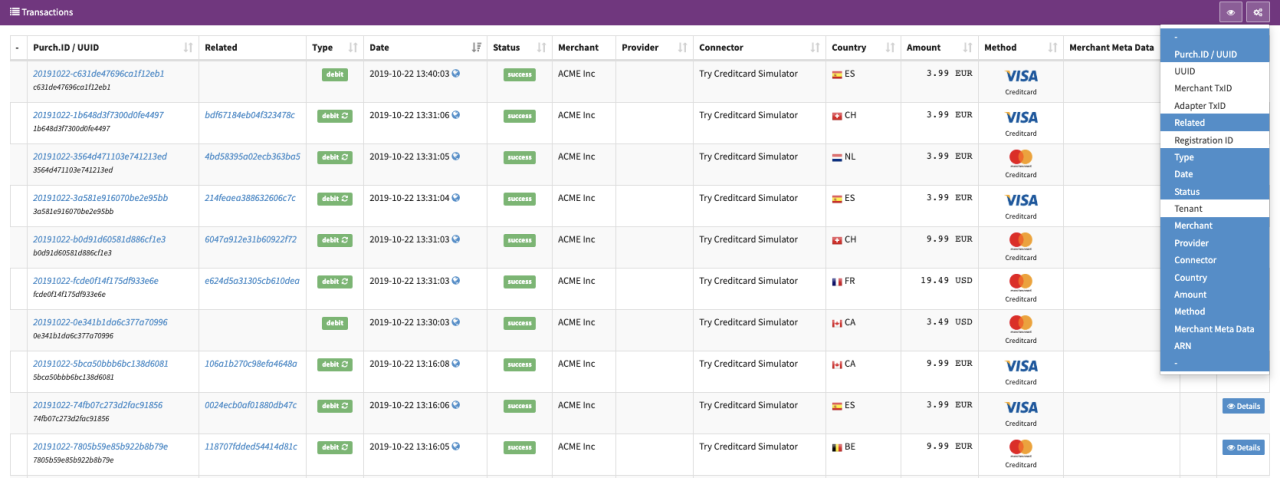Screen dimensions: 1280x478
Task: Click the Spain flag in the first row
Action: (837, 74)
